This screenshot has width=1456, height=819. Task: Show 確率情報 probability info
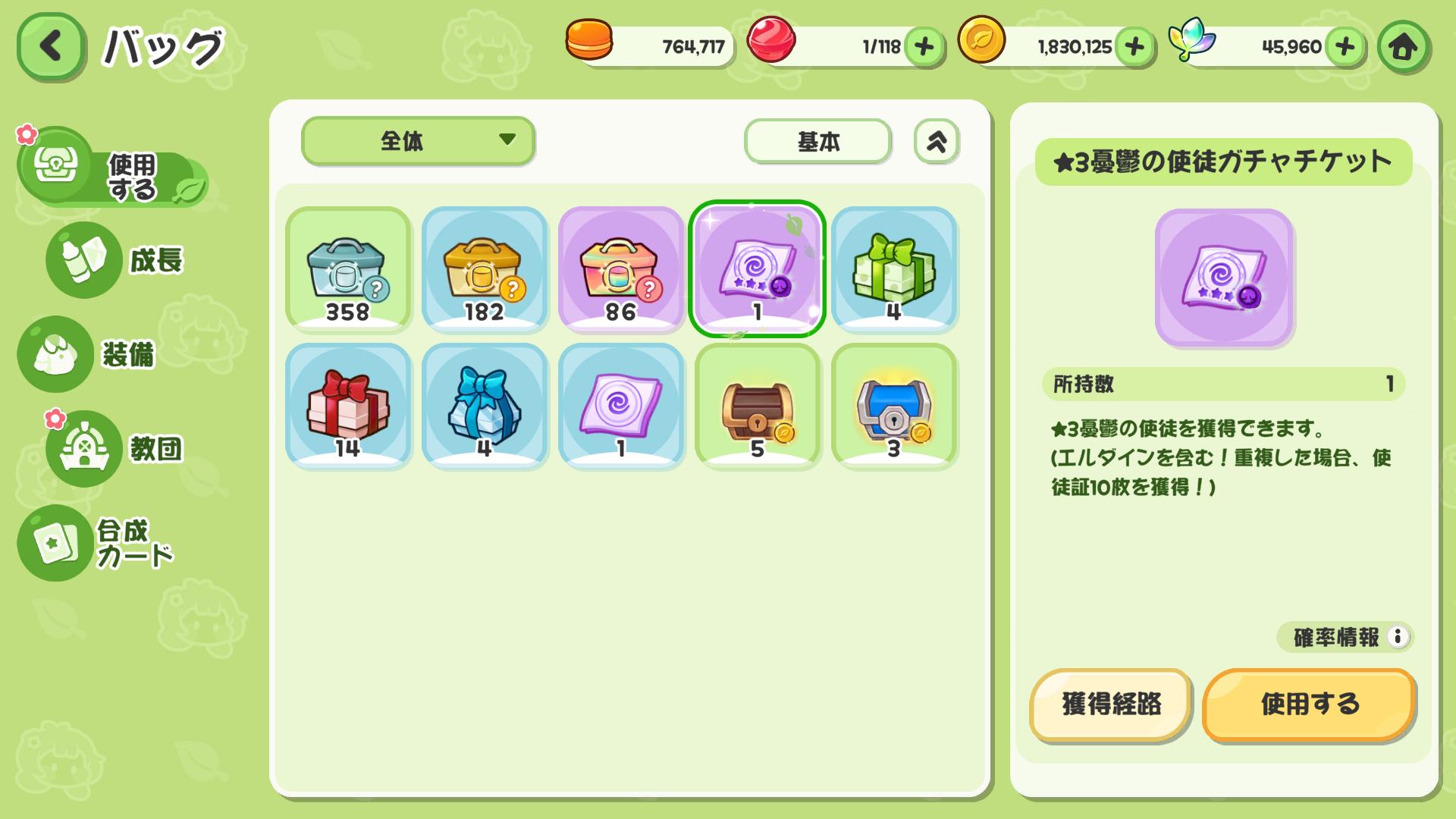pos(1345,637)
